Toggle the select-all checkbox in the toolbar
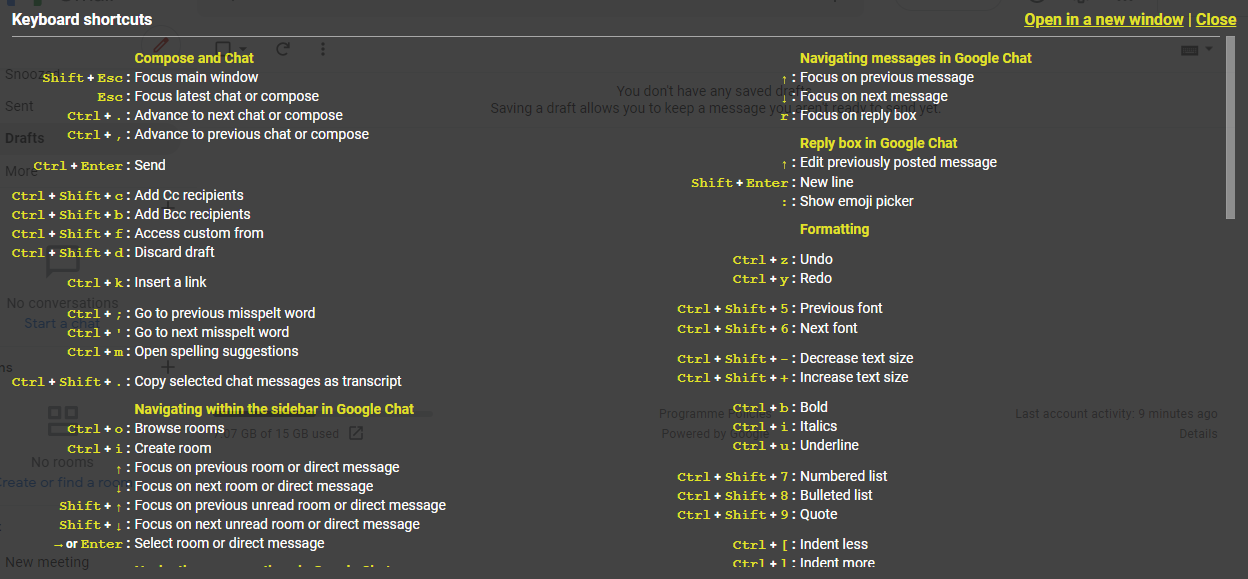This screenshot has height=579, width=1248. 222,49
